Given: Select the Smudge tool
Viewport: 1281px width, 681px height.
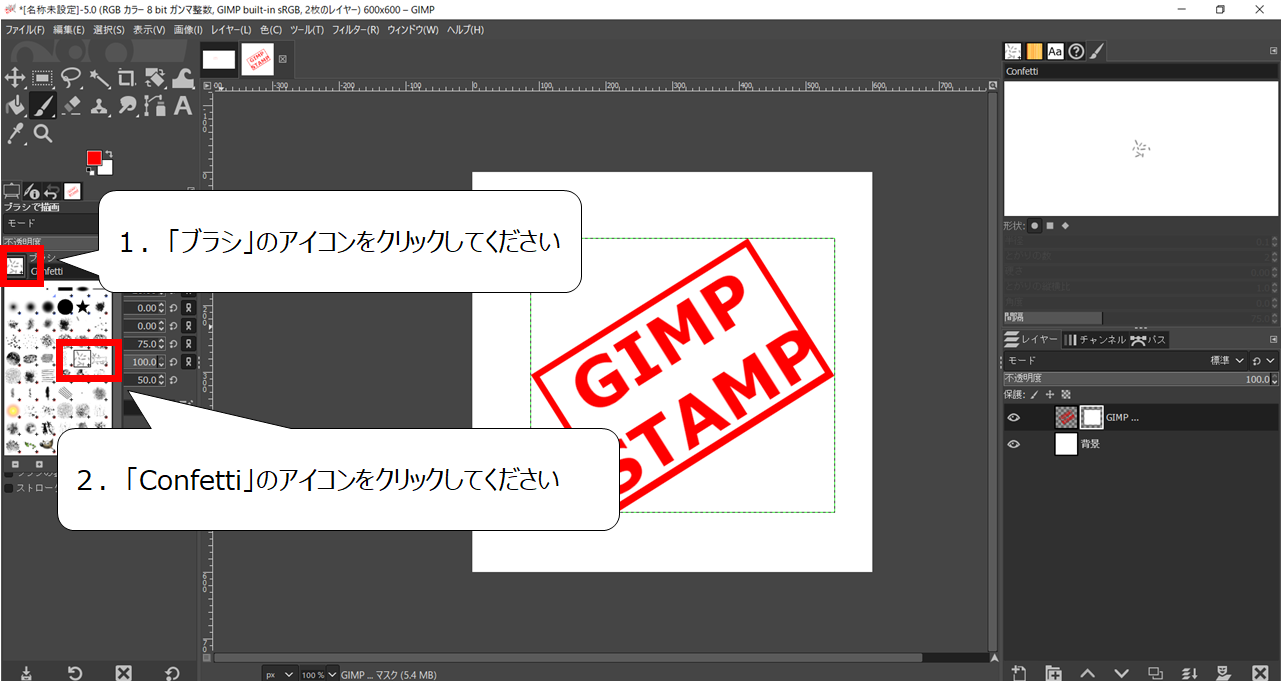Looking at the screenshot, I should [x=127, y=105].
